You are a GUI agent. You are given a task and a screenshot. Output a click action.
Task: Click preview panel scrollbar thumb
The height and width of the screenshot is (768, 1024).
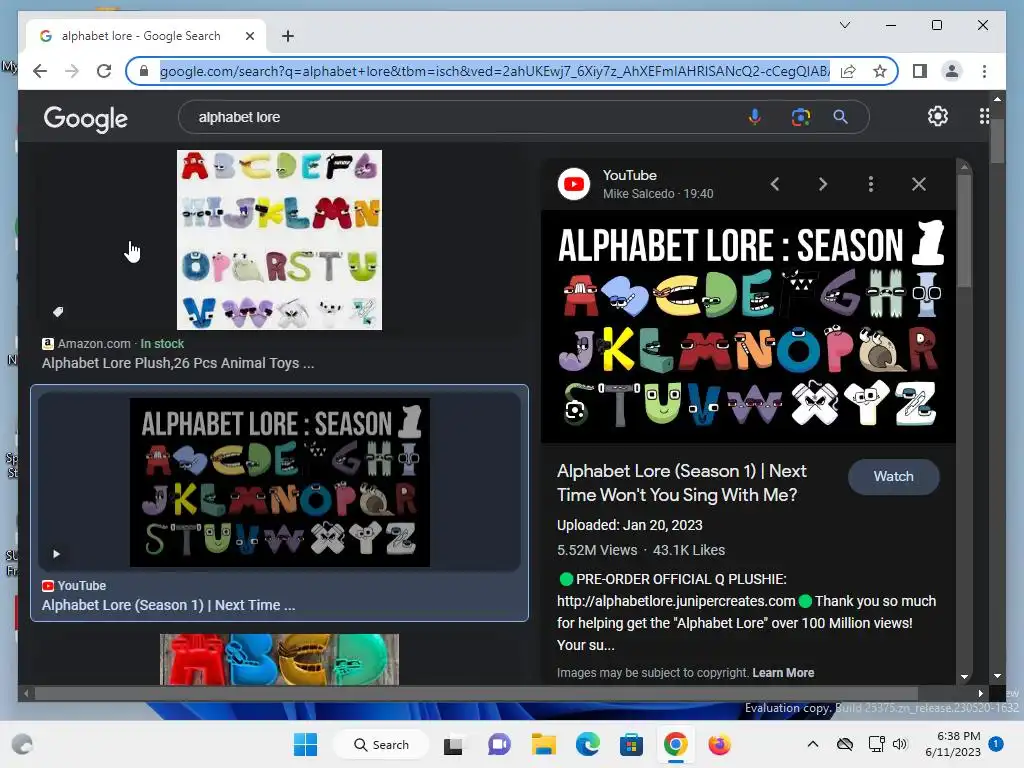point(965,229)
